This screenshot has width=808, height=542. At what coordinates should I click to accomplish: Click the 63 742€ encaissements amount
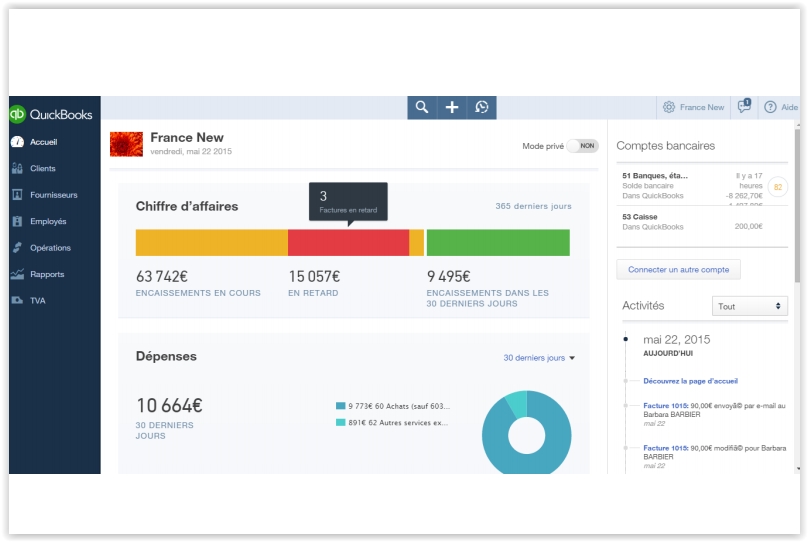pos(161,277)
